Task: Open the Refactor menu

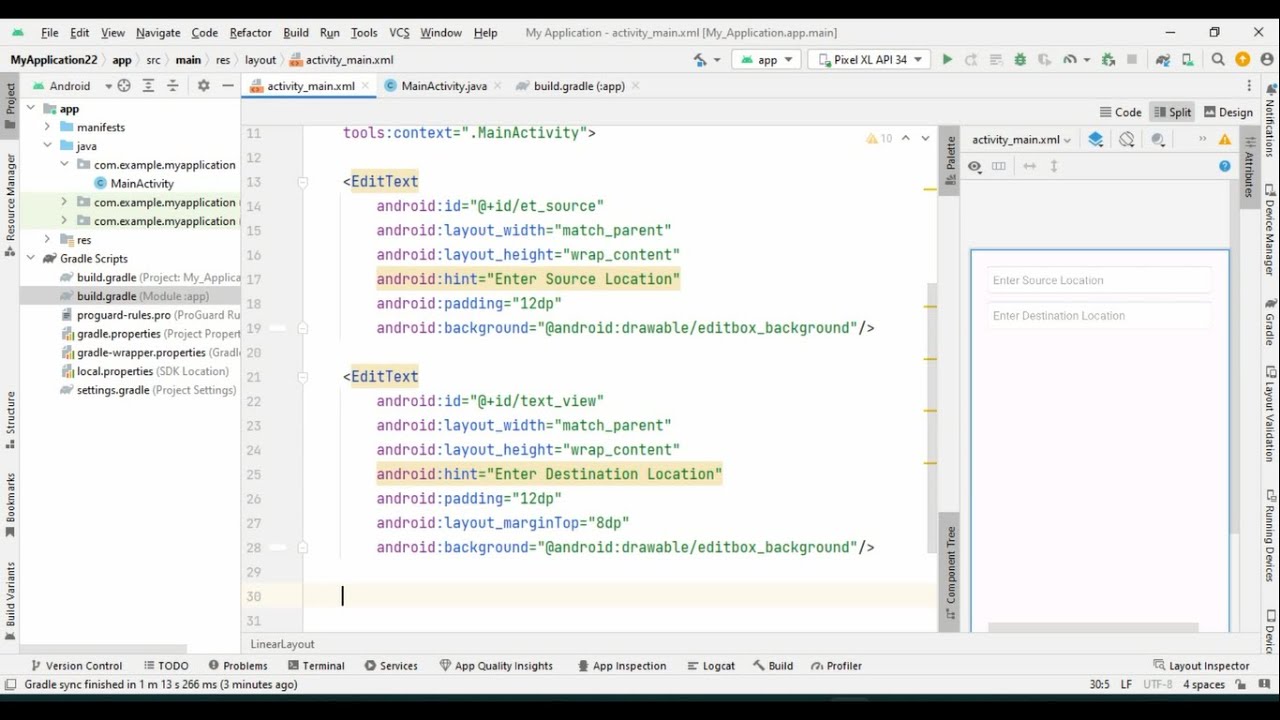Action: coord(250,33)
